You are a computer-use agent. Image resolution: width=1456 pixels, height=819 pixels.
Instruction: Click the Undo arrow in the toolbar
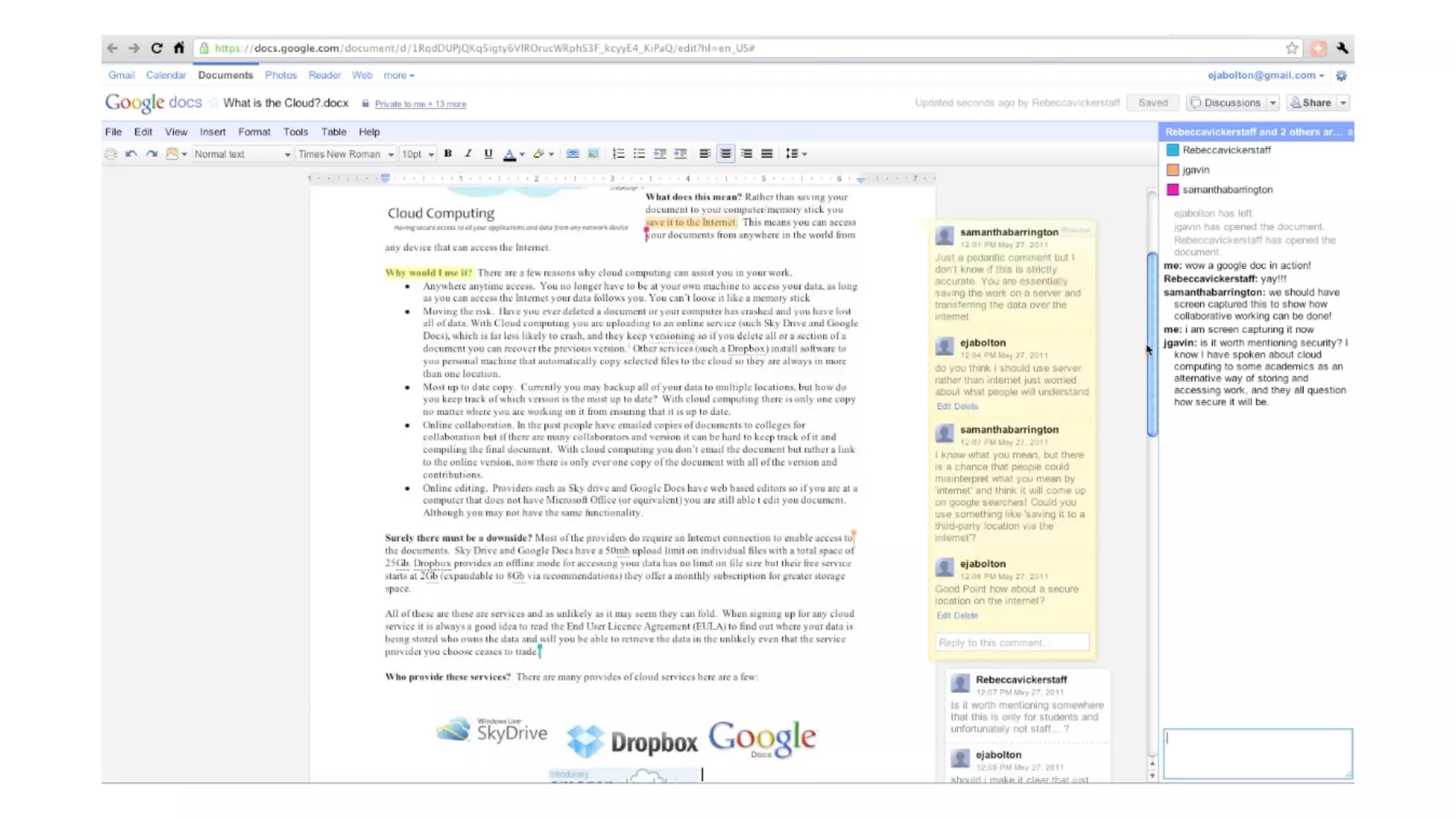click(131, 154)
